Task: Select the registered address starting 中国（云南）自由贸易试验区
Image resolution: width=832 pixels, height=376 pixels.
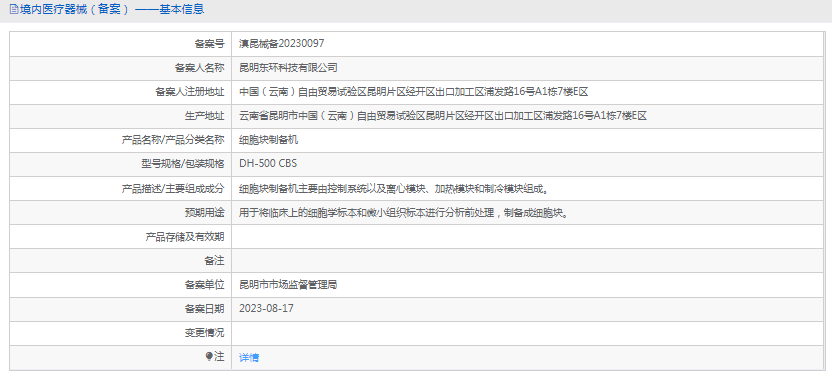Action: 414,92
